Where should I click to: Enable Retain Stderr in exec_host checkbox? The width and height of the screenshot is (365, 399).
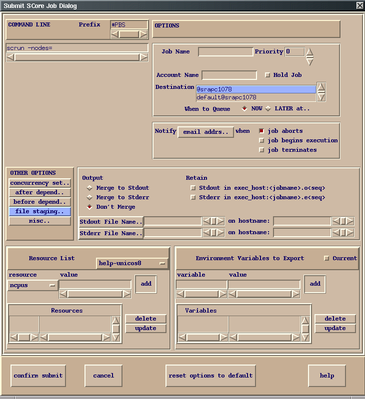tap(193, 197)
